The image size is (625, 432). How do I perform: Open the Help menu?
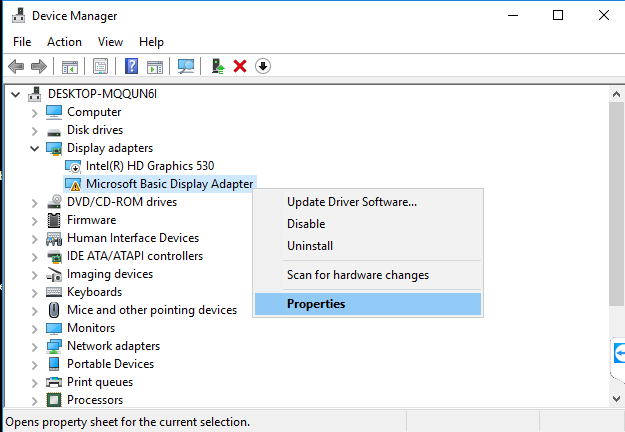(x=151, y=42)
